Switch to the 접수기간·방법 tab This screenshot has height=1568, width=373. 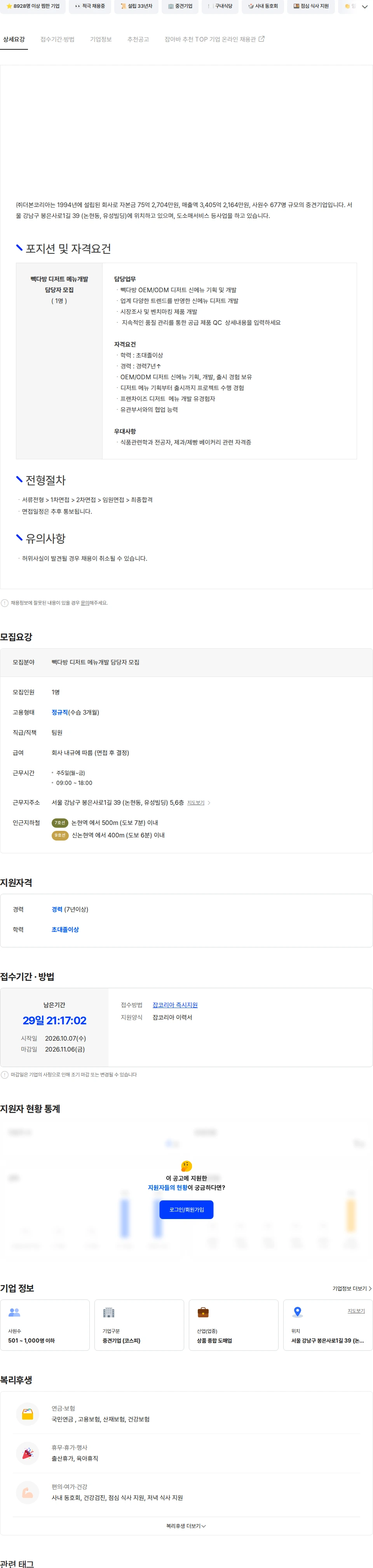tap(57, 40)
